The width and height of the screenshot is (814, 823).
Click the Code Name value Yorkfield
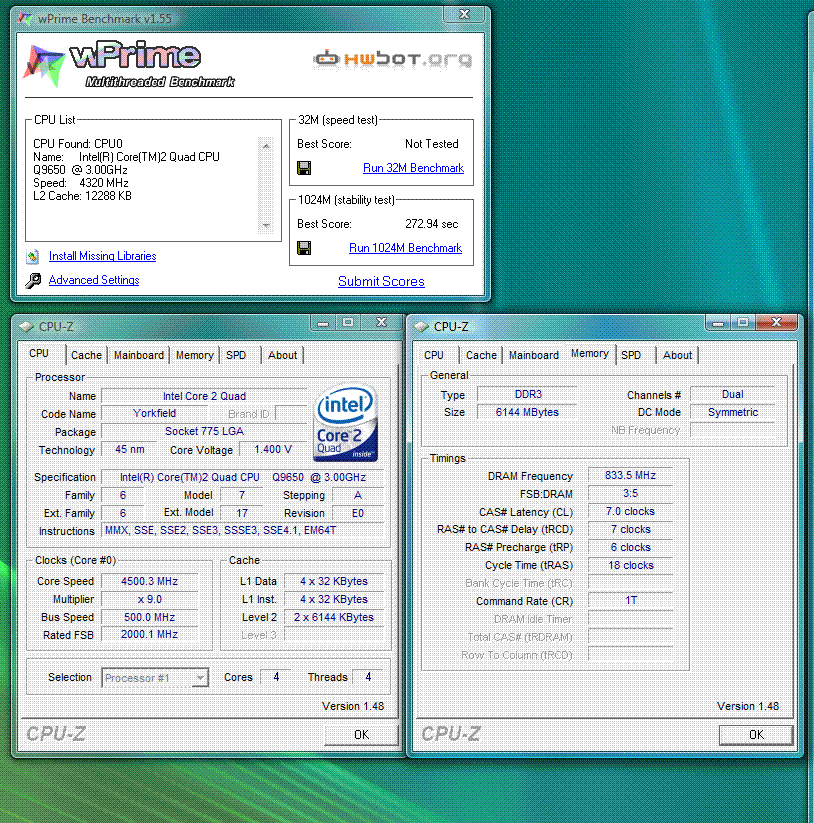point(154,414)
